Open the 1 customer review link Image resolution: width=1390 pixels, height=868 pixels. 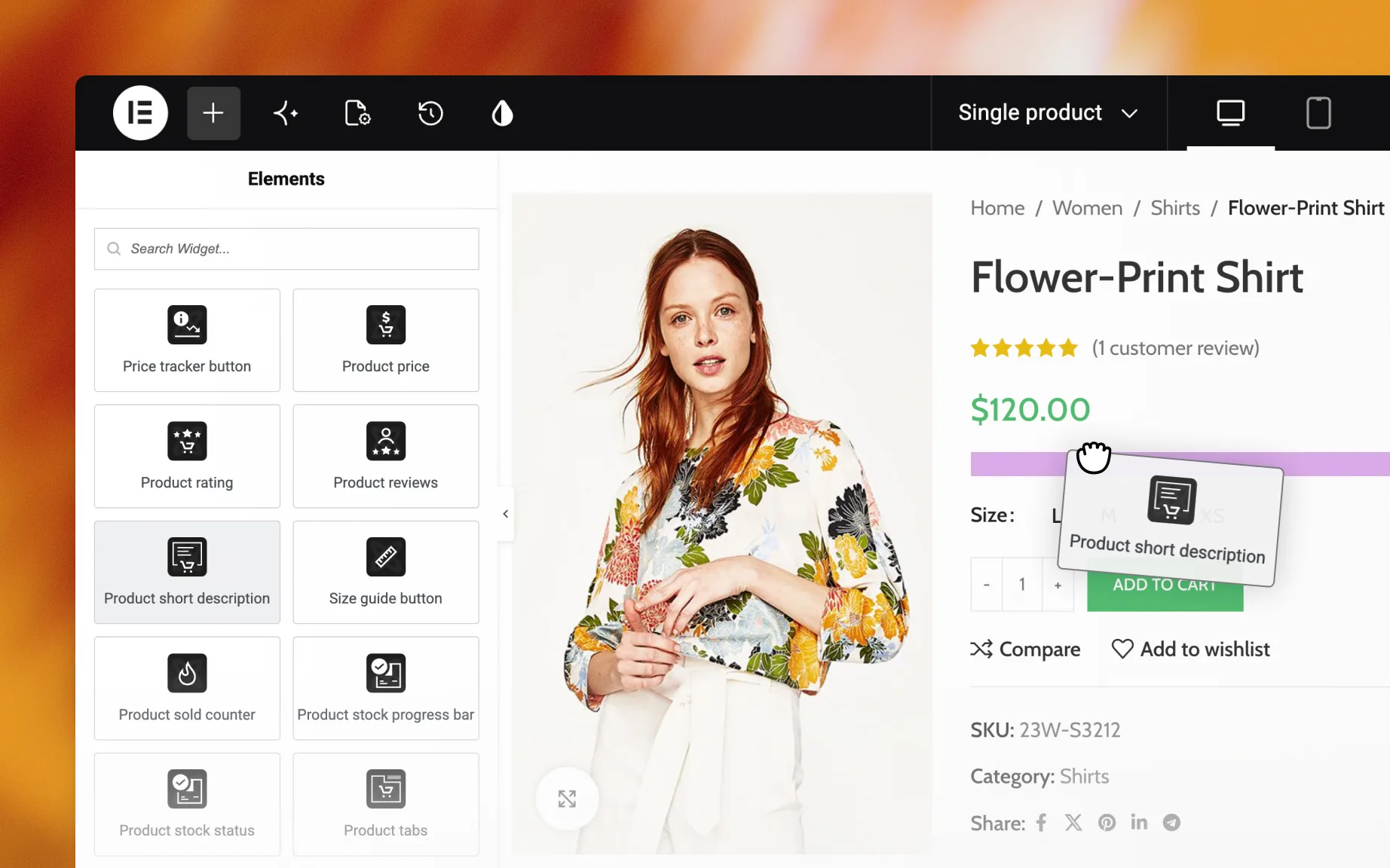[1175, 348]
